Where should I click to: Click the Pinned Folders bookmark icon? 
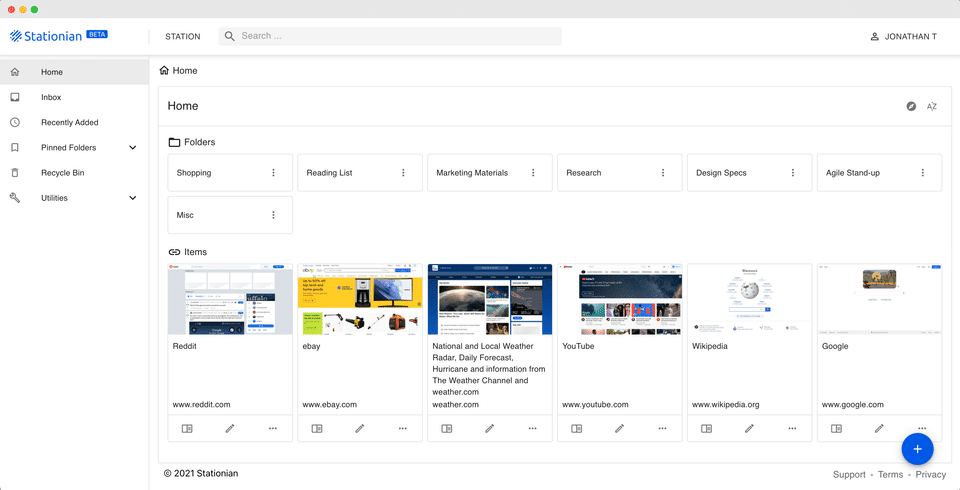click(15, 147)
